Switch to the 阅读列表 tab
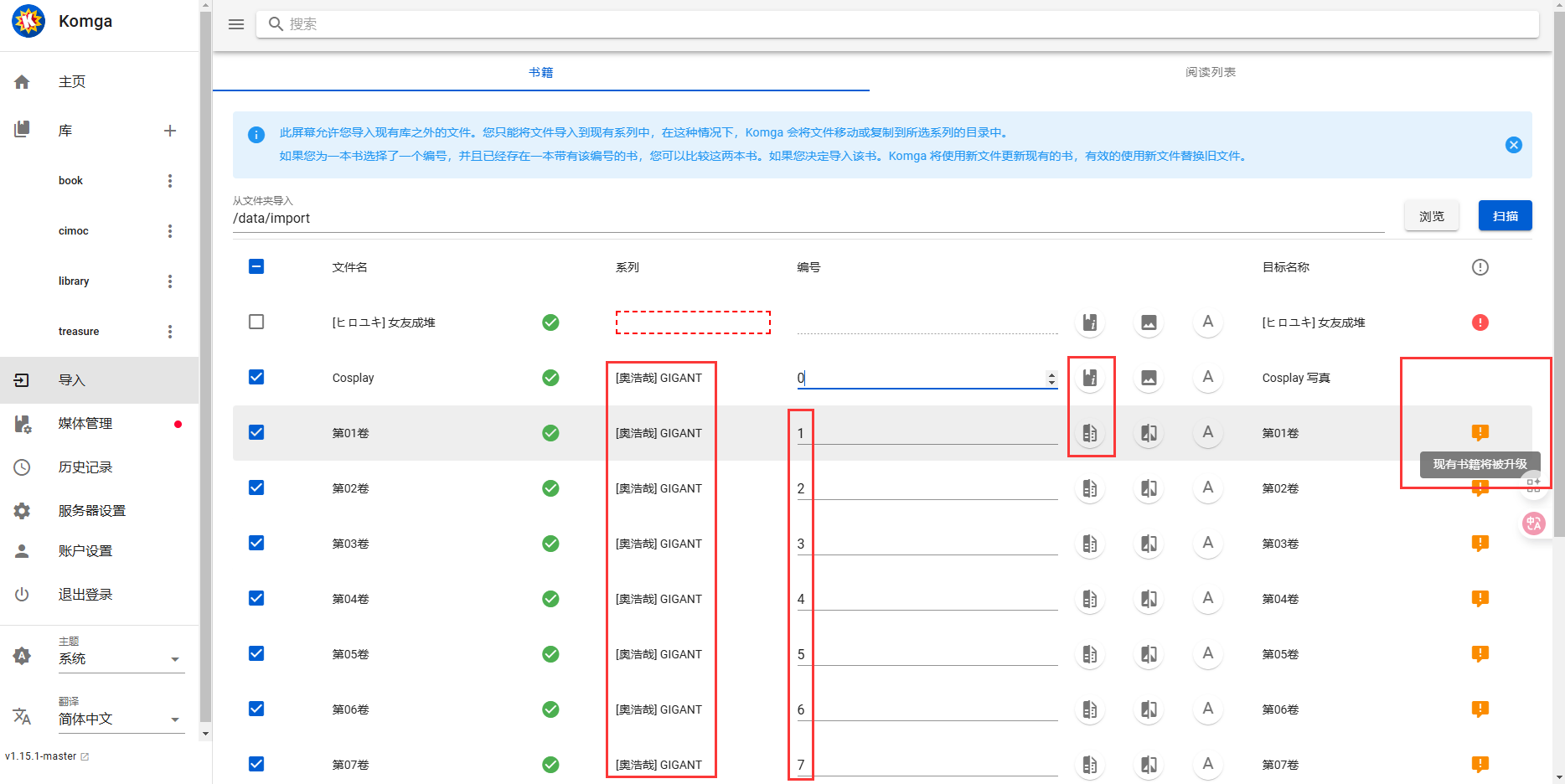Image resolution: width=1565 pixels, height=784 pixels. click(1210, 73)
